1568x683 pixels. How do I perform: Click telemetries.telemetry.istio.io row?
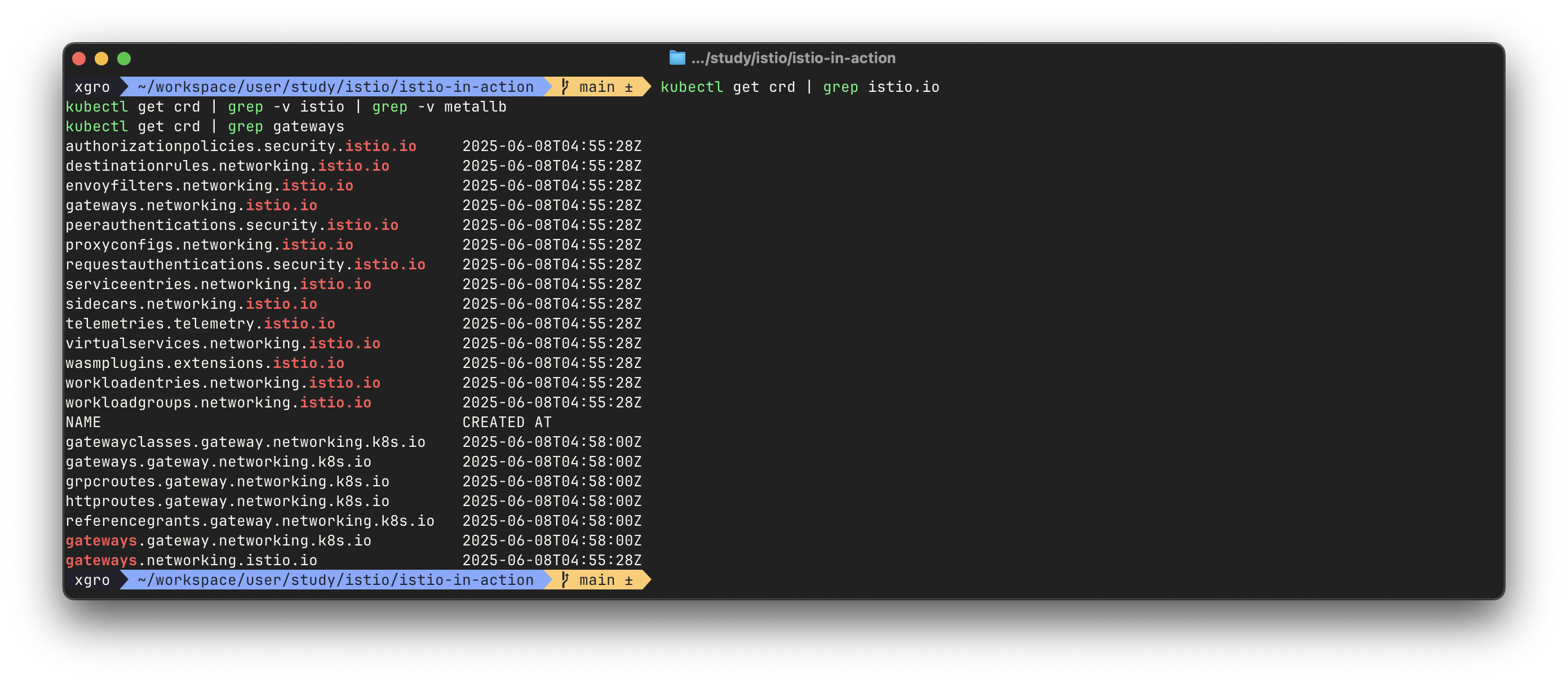353,324
